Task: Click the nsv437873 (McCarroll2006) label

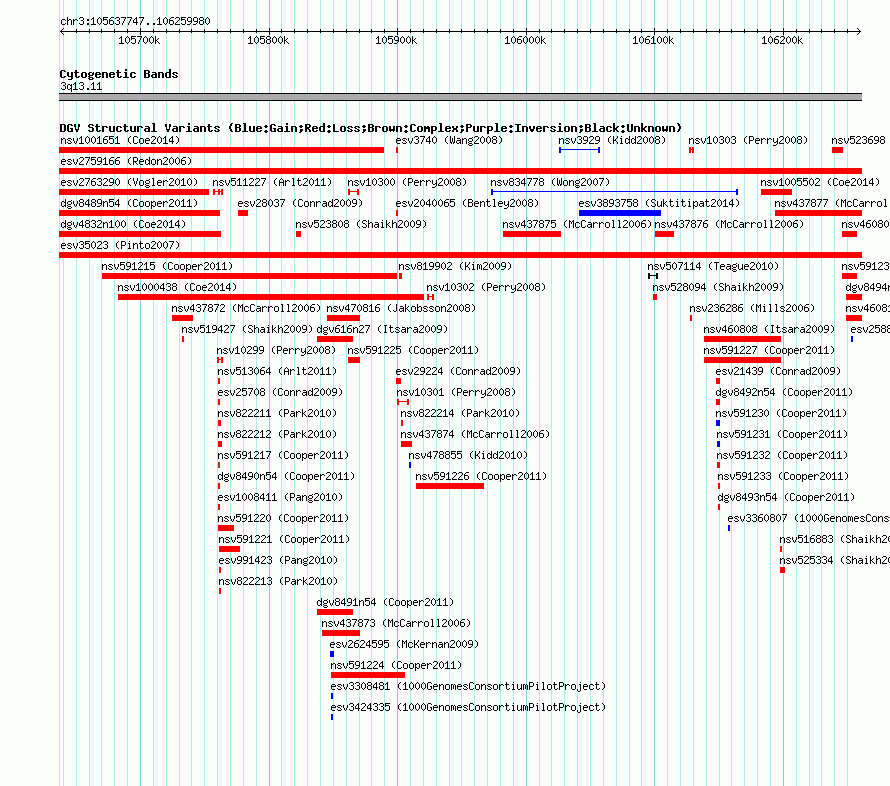Action: pyautogui.click(x=396, y=623)
